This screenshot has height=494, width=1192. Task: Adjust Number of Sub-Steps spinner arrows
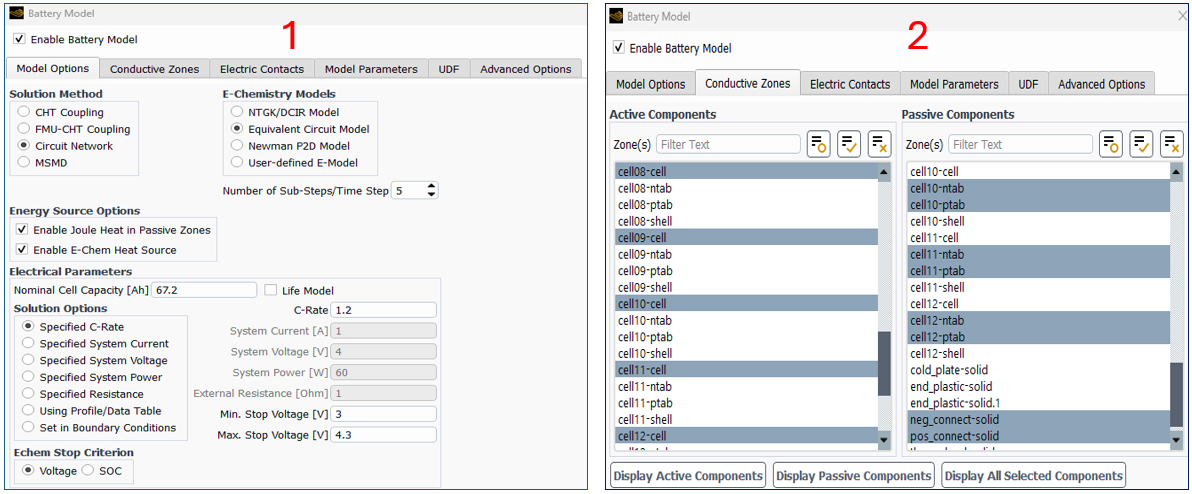(431, 190)
